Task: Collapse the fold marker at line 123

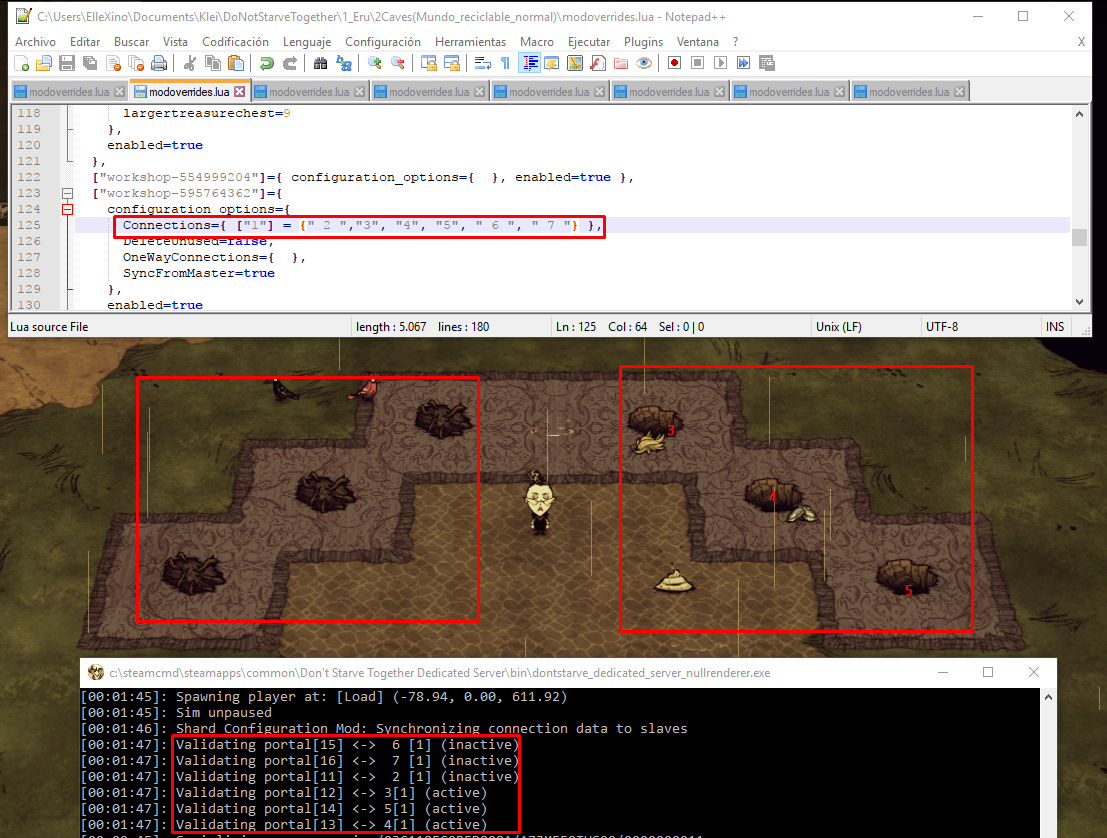Action: (x=68, y=193)
